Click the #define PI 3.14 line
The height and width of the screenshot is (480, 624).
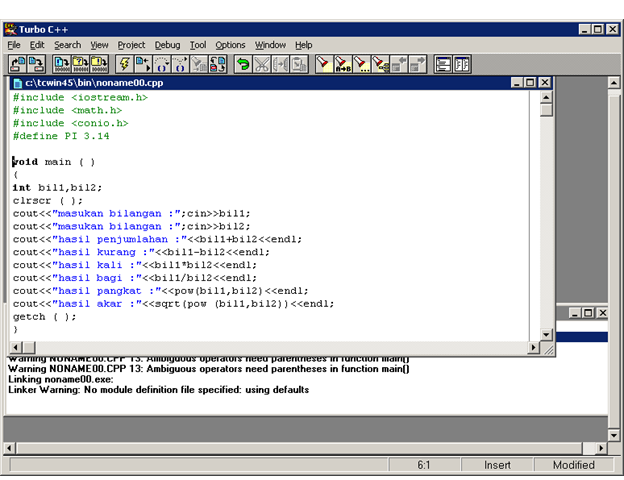[61, 136]
